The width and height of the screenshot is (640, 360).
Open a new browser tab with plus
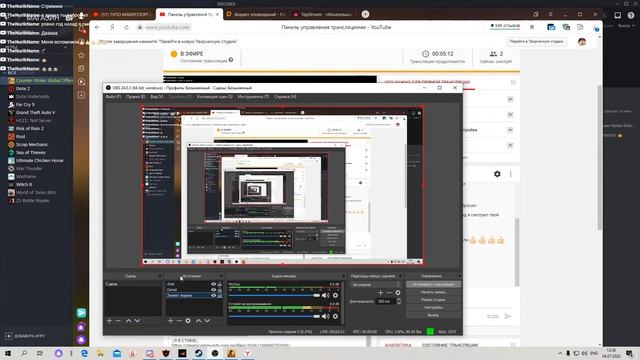(365, 14)
